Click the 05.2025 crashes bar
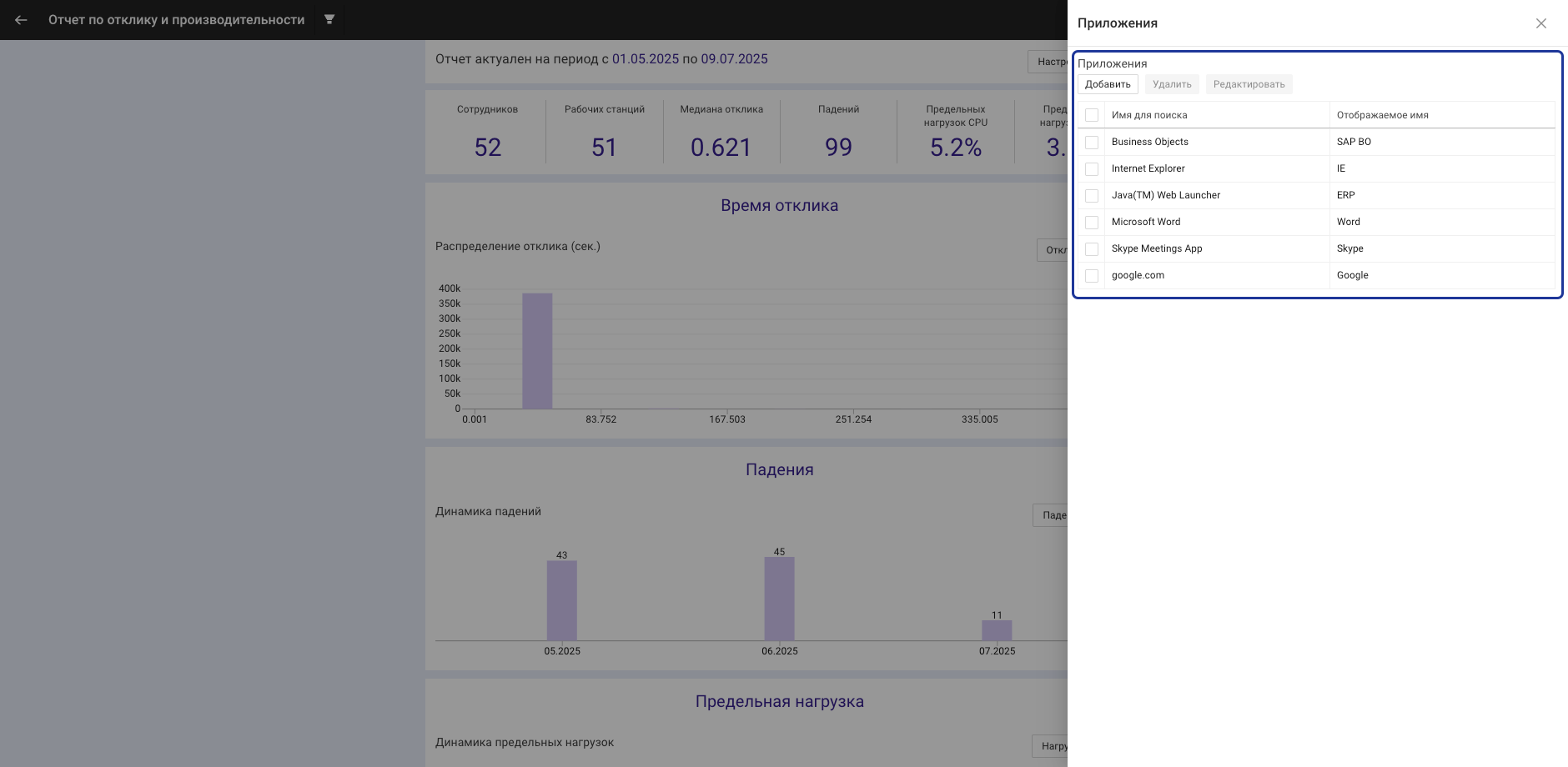The height and width of the screenshot is (767, 1568). click(x=561, y=600)
